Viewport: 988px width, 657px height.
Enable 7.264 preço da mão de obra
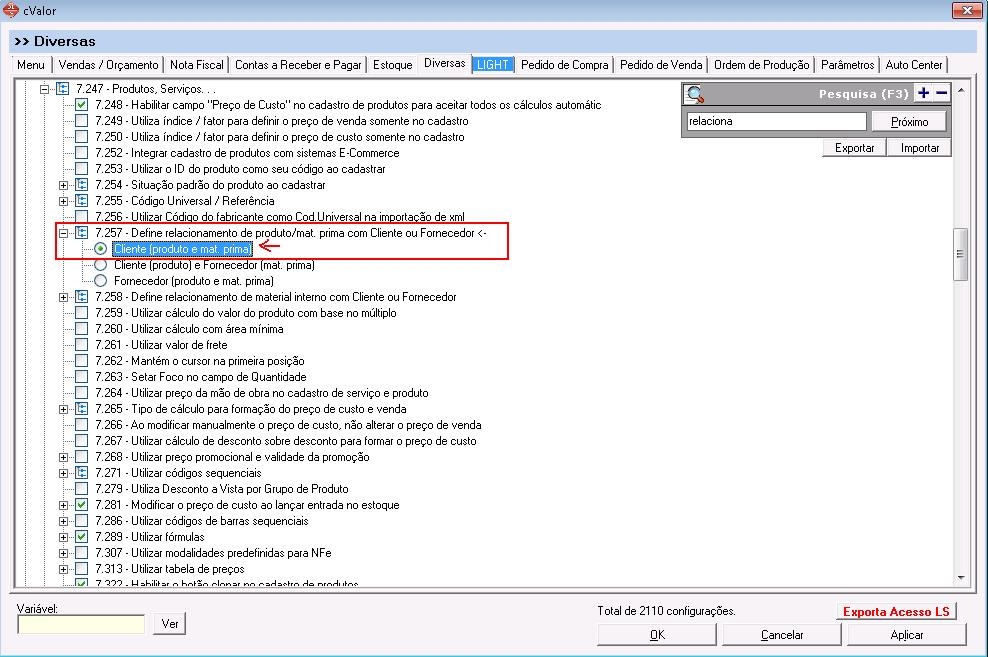pyautogui.click(x=82, y=392)
